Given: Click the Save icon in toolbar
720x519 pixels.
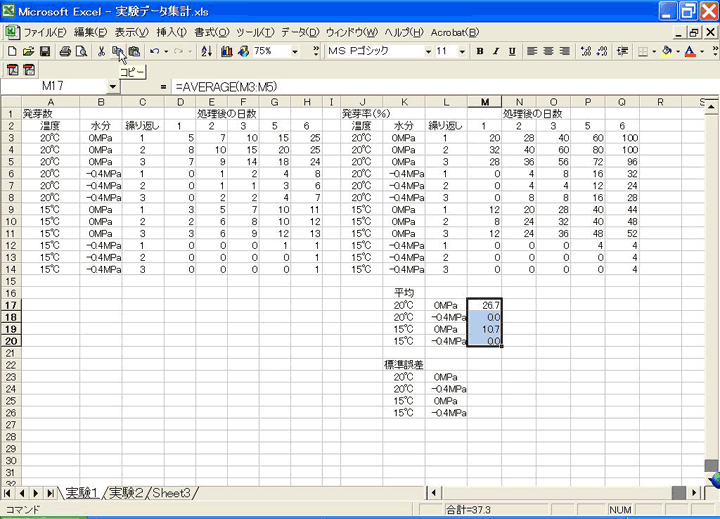Looking at the screenshot, I should click(x=44, y=51).
